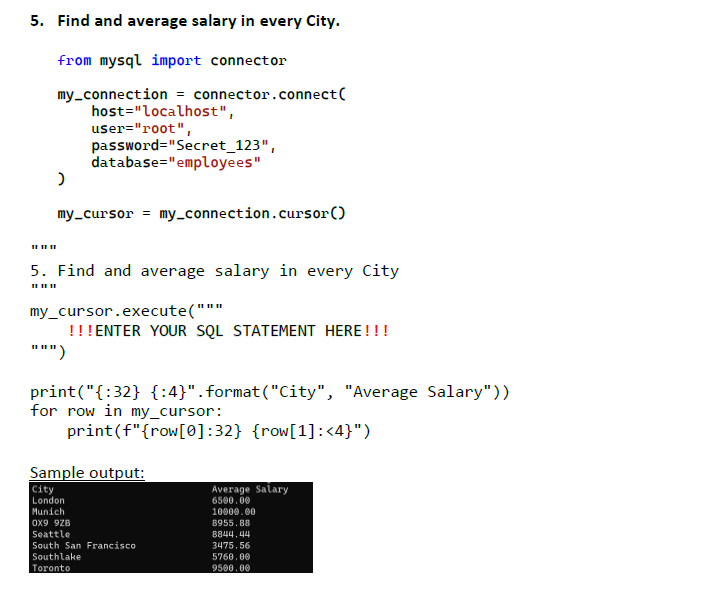Image resolution: width=711 pixels, height=599 pixels.
Task: Click the print(f"{row[0]:32} {row[1]:<4}") line
Action: [219, 431]
